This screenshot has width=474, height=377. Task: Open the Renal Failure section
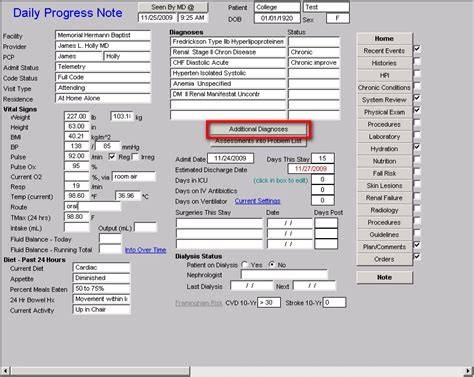point(384,198)
